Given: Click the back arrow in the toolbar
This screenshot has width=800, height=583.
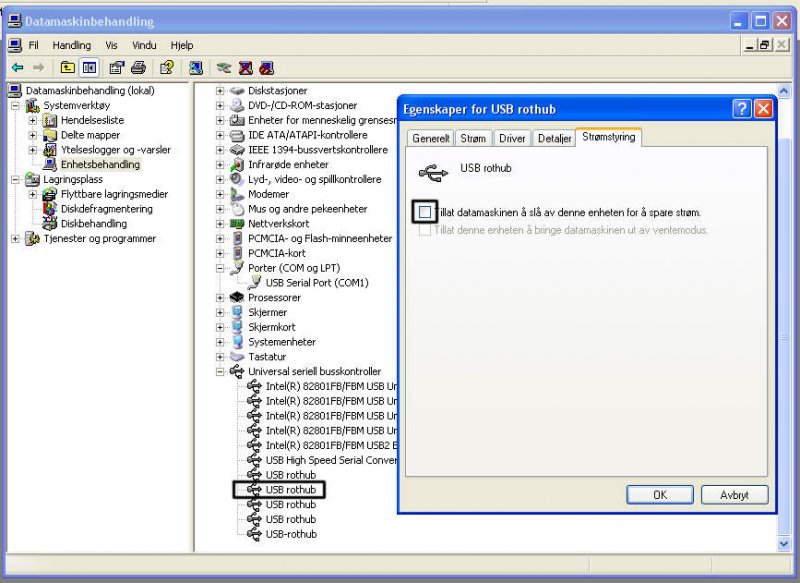Looking at the screenshot, I should 17,68.
